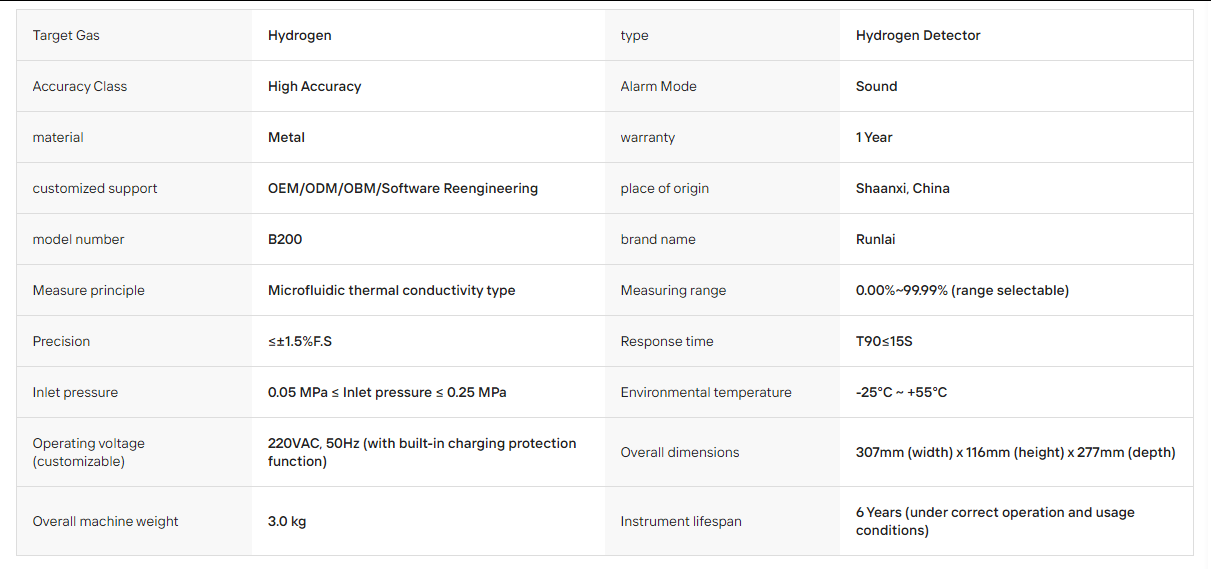Screen dimensions: 1211x569
Task: Select the 'Metal' material value
Action: (x=287, y=137)
